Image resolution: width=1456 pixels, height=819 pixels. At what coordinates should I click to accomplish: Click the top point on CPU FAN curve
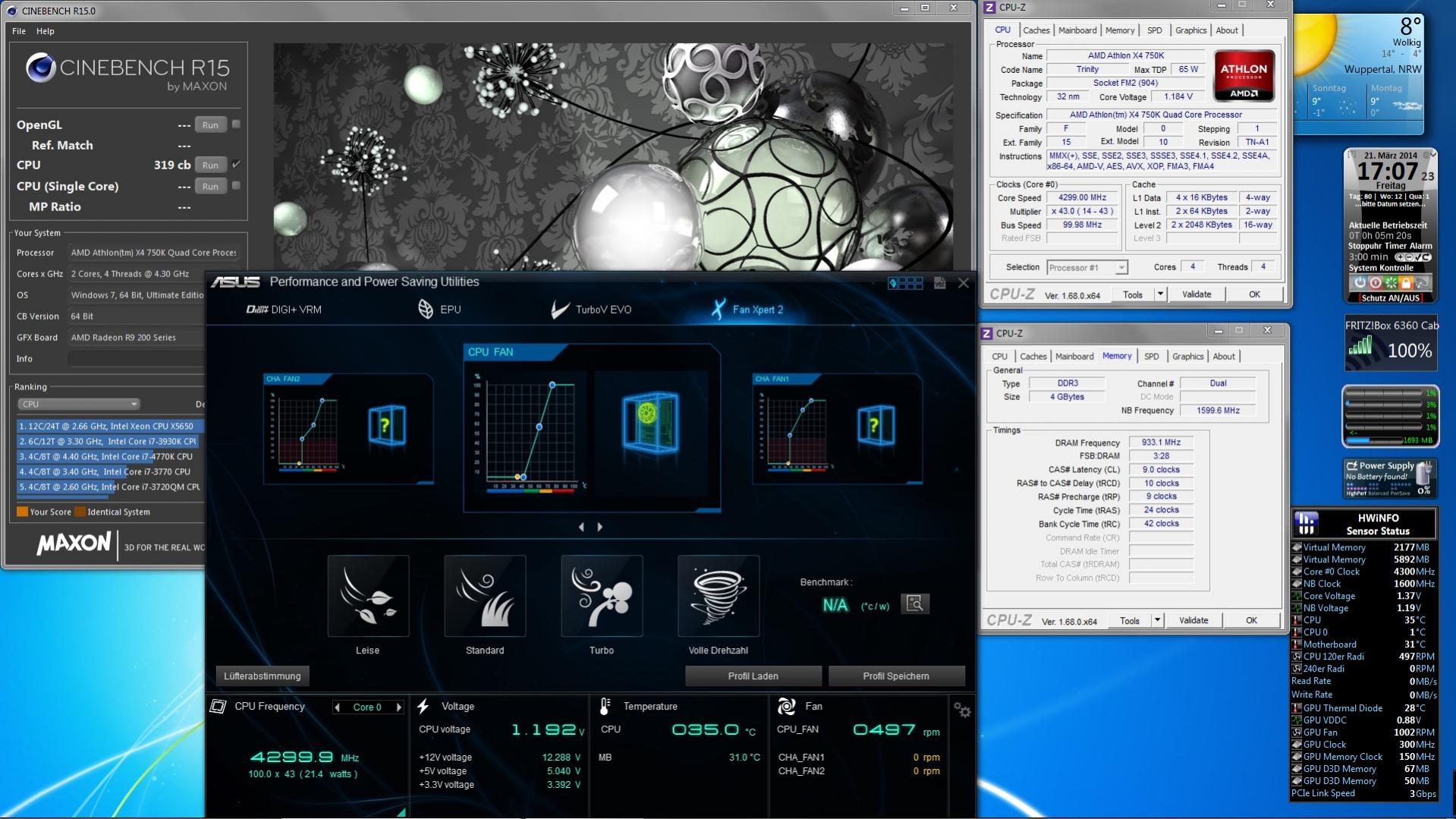(552, 386)
